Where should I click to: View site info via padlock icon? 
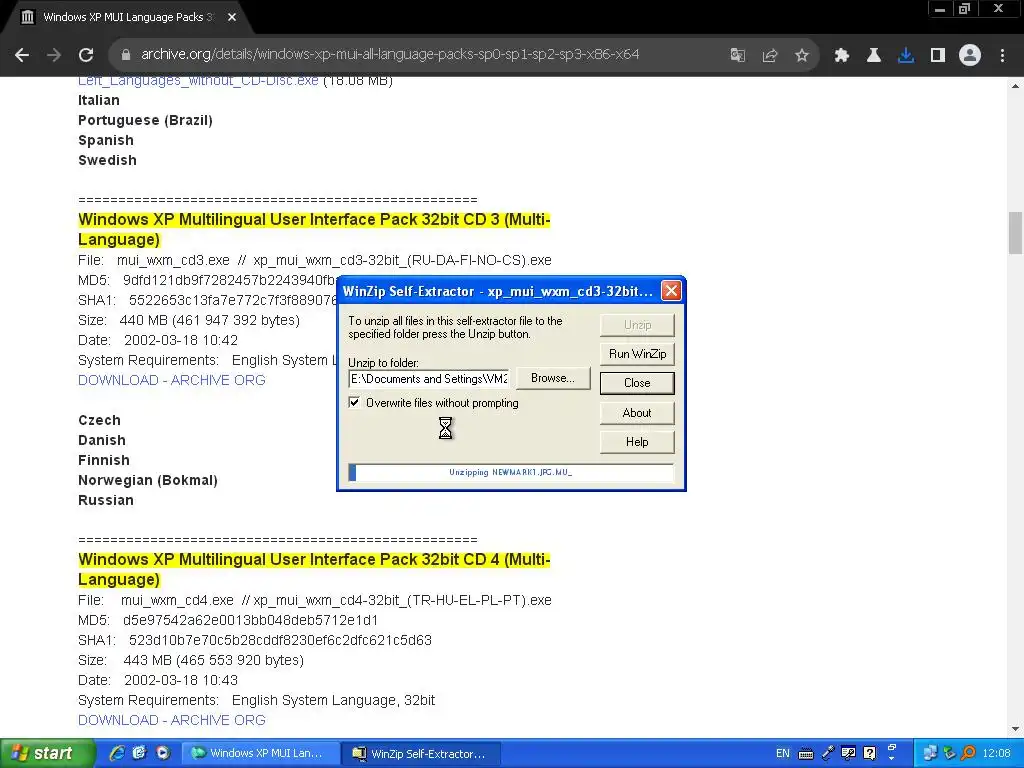pyautogui.click(x=126, y=55)
